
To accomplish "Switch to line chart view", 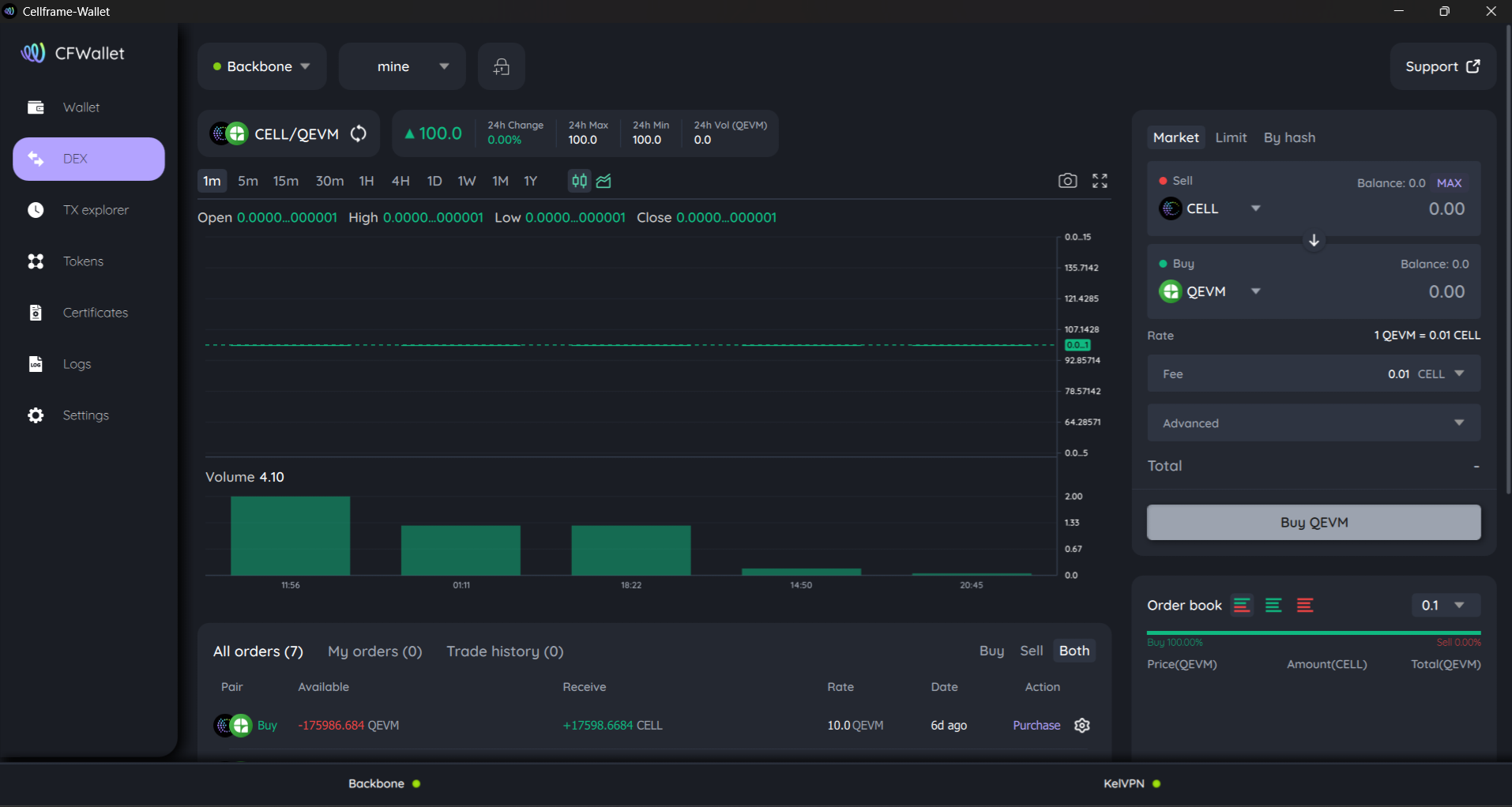I will pos(604,181).
